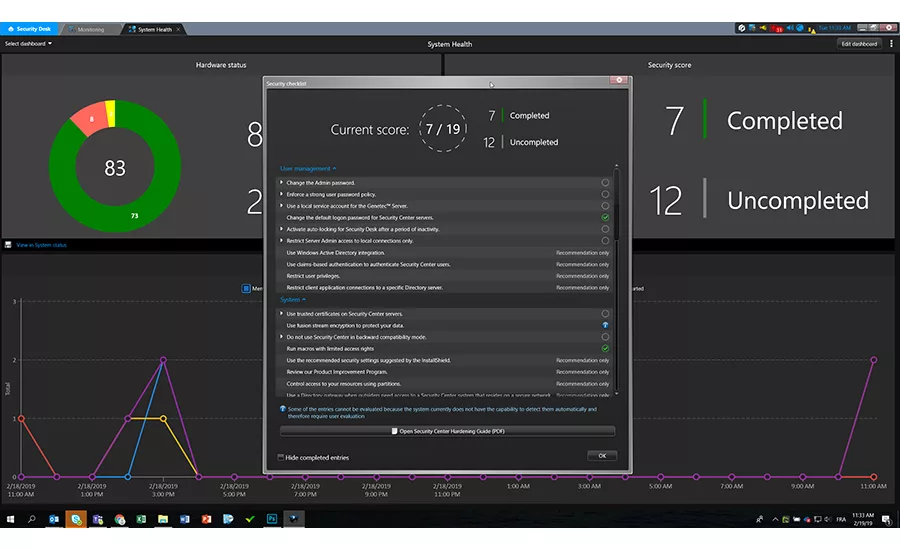Click the purple data point at 11:00 AM right end

[874, 360]
